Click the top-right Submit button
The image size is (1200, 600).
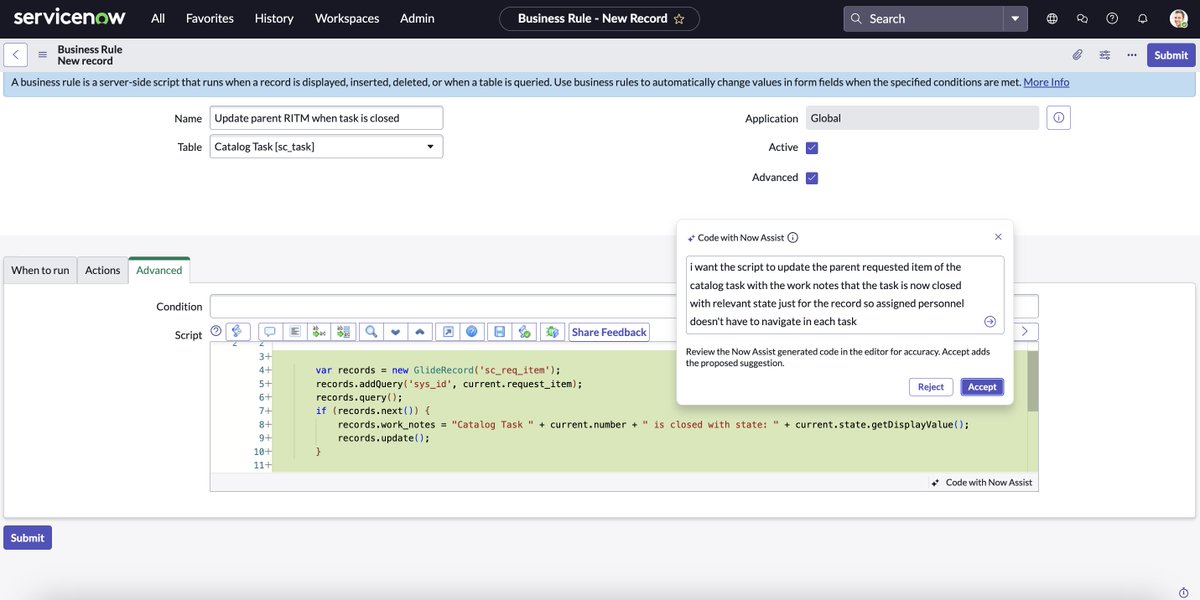click(1171, 55)
